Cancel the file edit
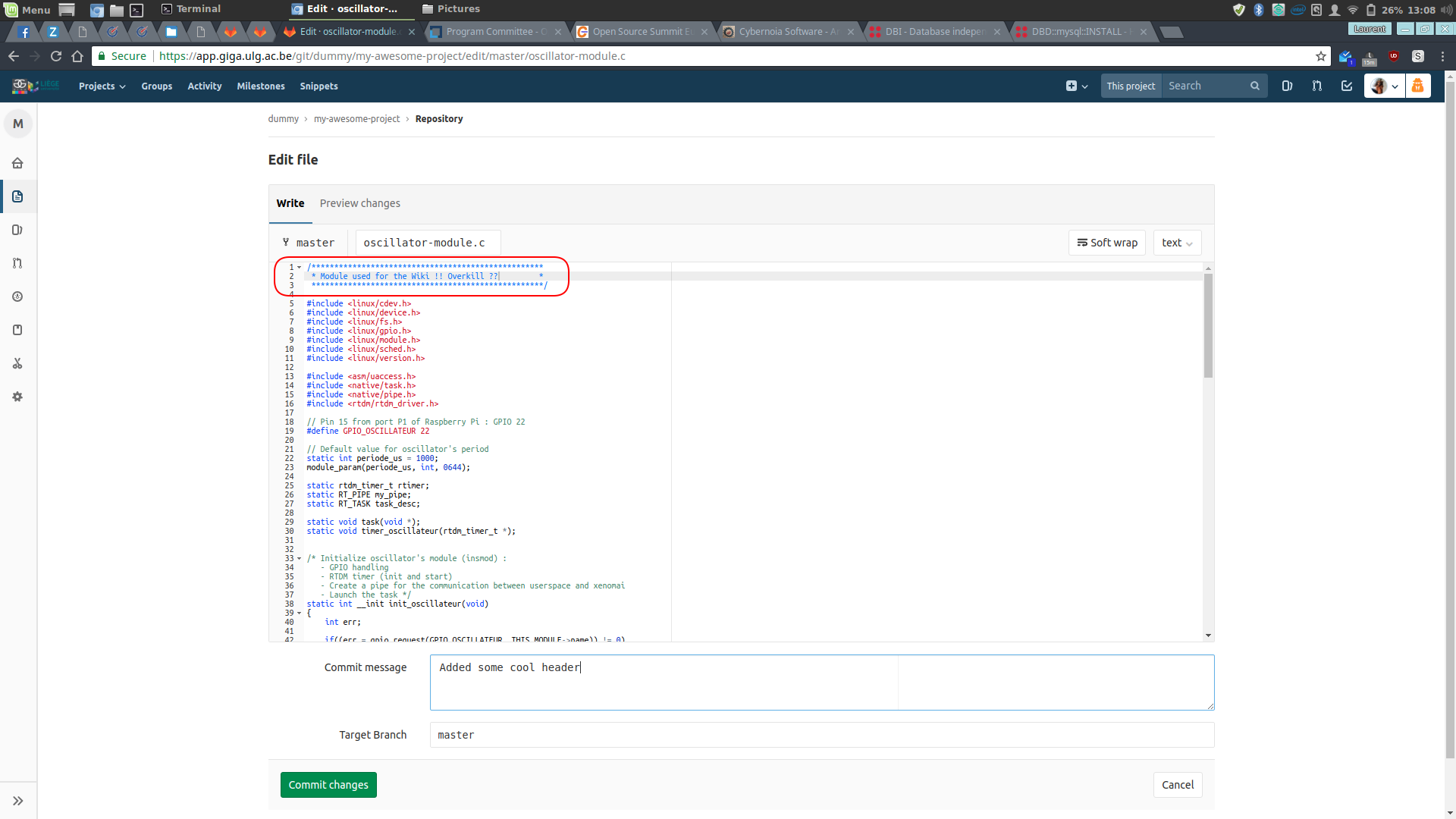Screen dimensions: 1456x819 [x=1178, y=785]
